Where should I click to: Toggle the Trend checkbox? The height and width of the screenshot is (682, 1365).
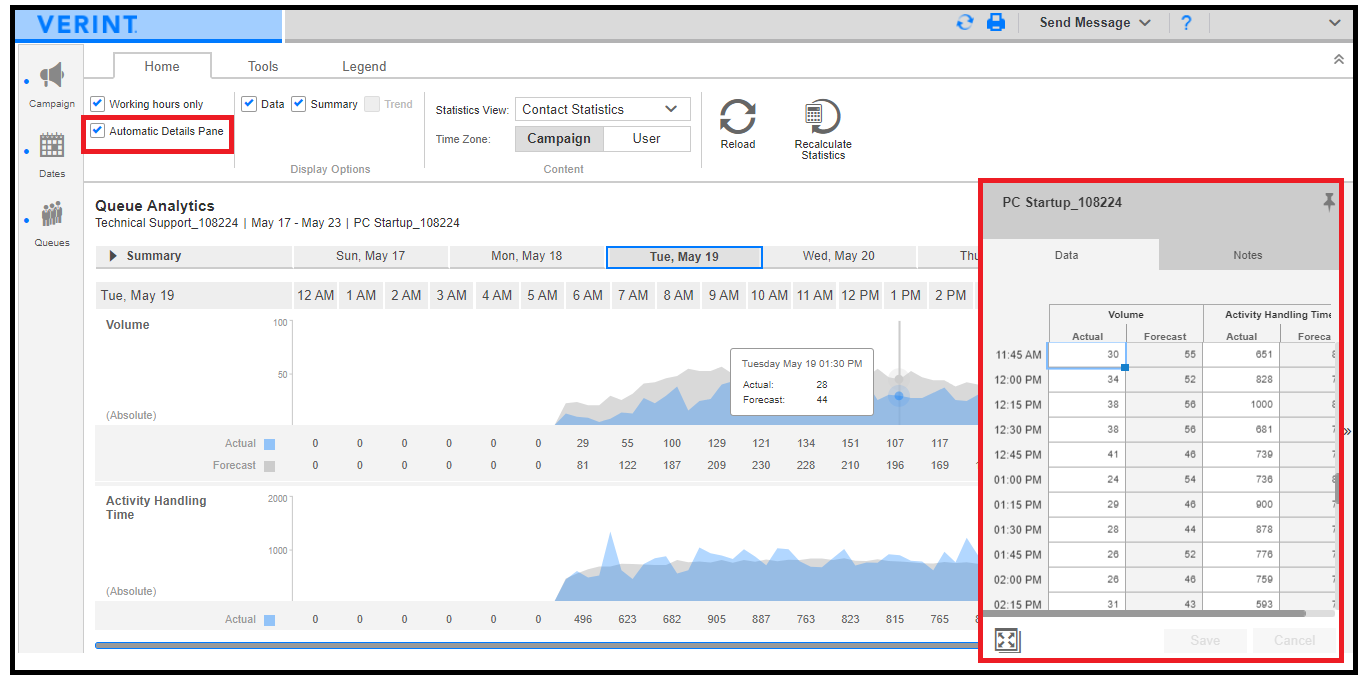[371, 104]
